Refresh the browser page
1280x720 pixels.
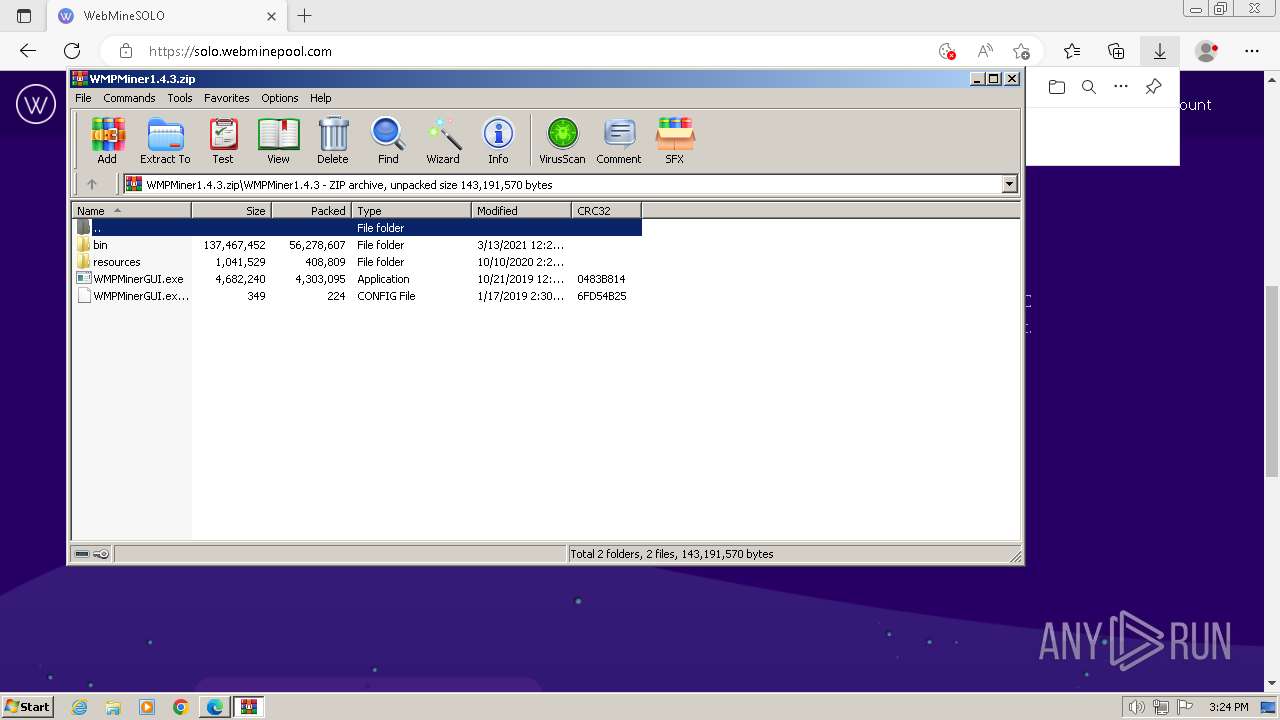click(x=72, y=51)
